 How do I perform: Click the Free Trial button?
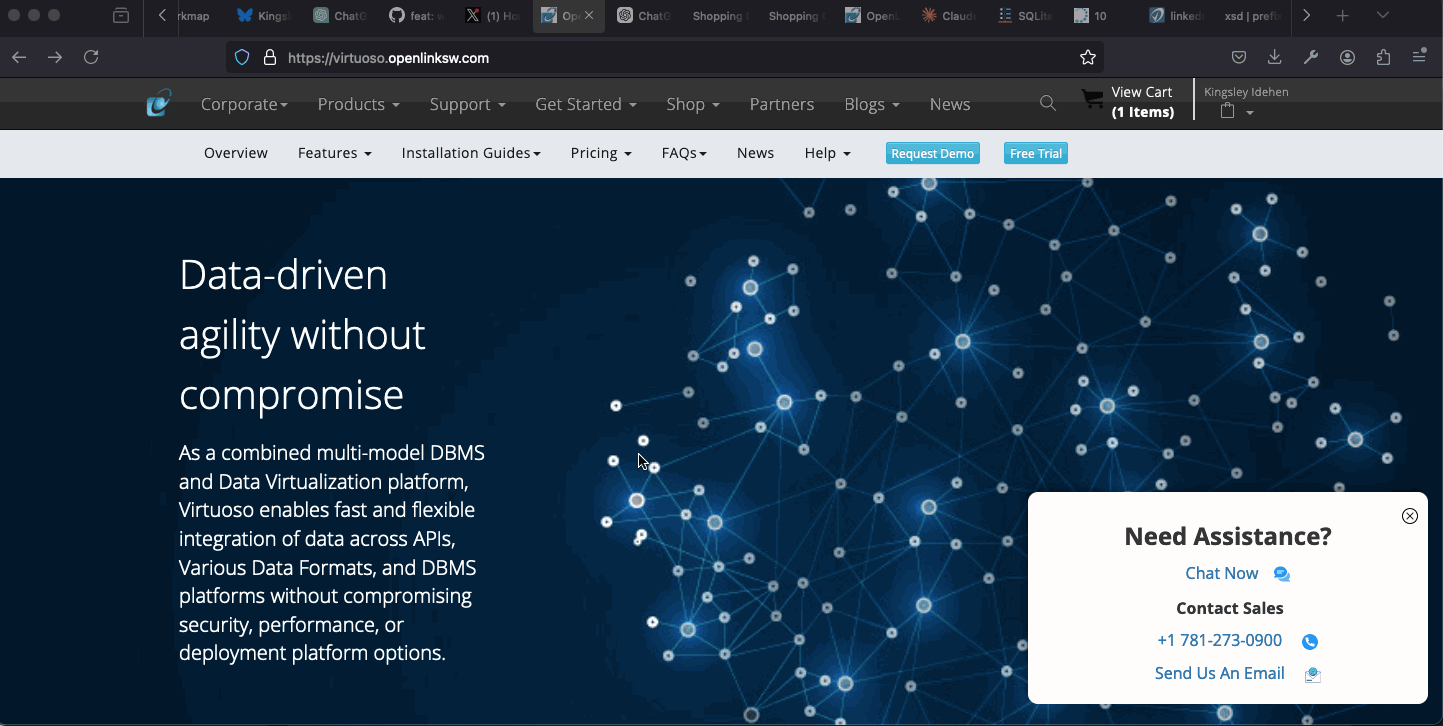(x=1036, y=153)
